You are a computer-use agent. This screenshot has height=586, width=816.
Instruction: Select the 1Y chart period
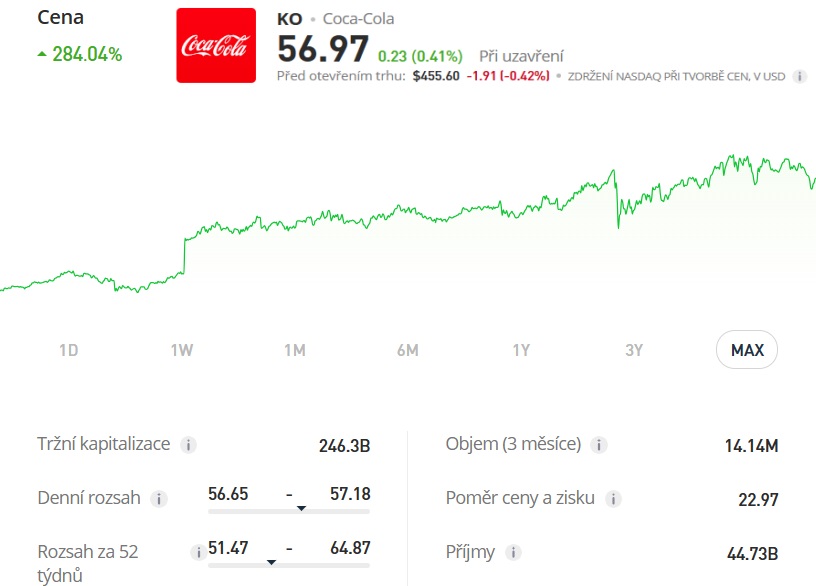tap(521, 349)
